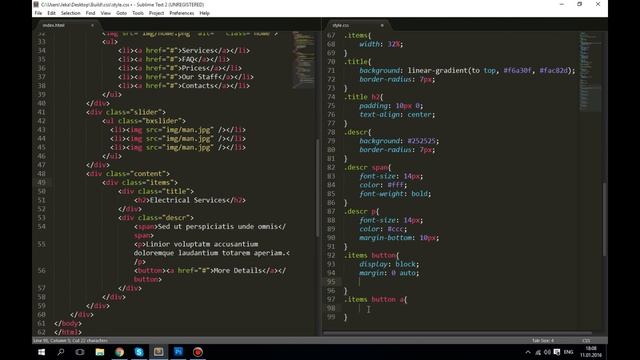Image resolution: width=640 pixels, height=360 pixels.
Task: Click 'display: block' on line 93
Action: click(389, 264)
